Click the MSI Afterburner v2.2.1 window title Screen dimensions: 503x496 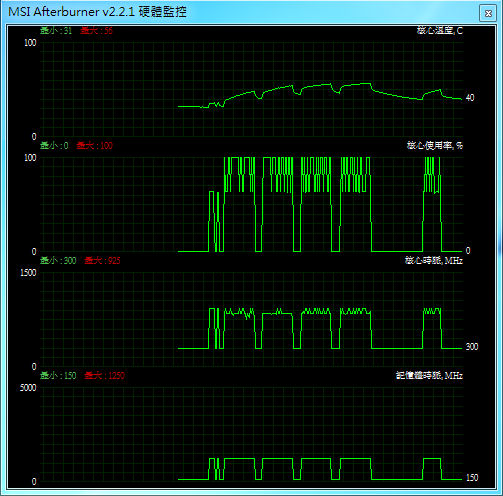pos(97,12)
